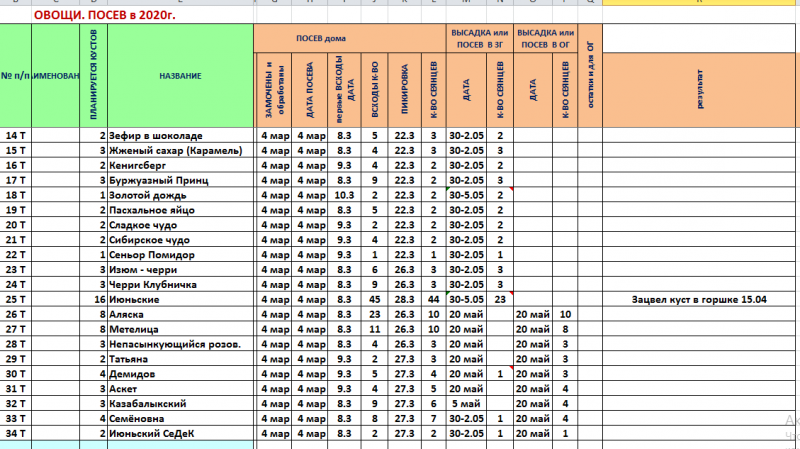Image resolution: width=800 pixels, height=449 pixels.
Task: Select ОГ '20 май' date in Аляска row
Action: tap(533, 314)
